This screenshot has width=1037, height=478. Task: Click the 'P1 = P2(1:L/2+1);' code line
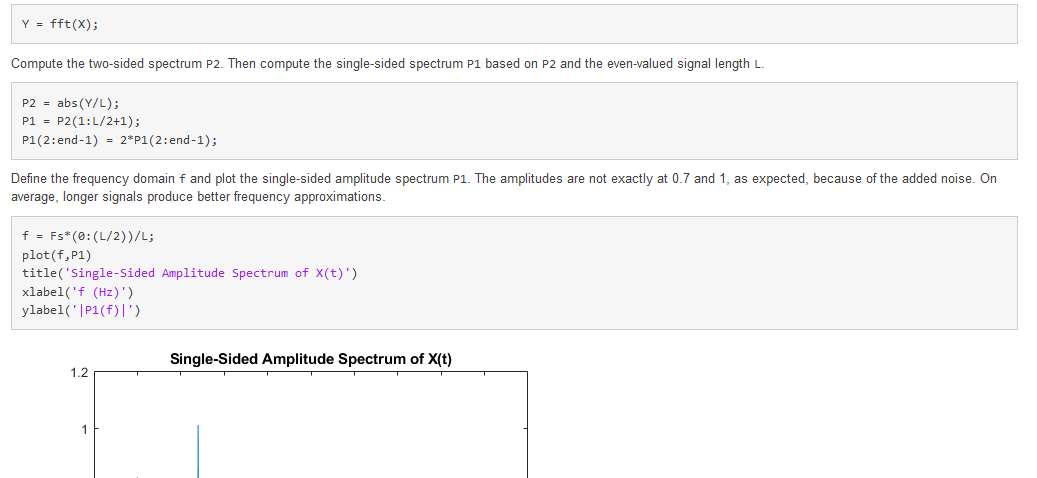(x=80, y=121)
